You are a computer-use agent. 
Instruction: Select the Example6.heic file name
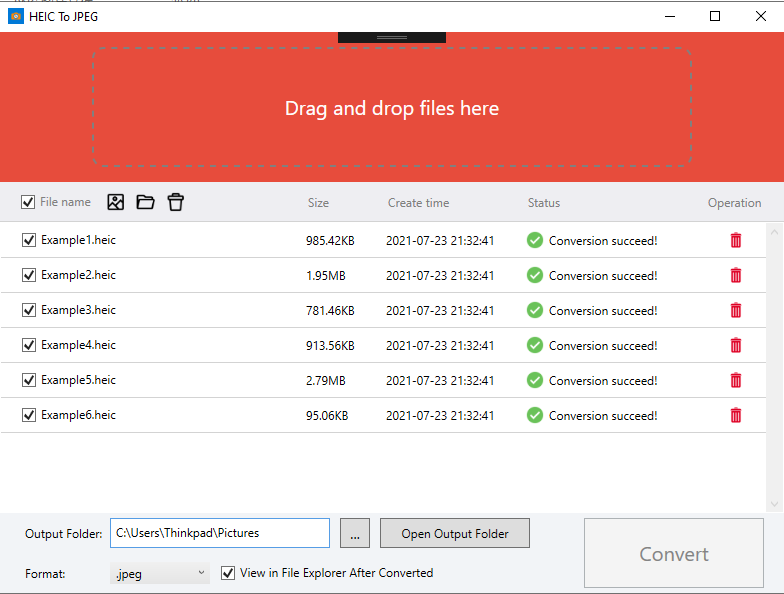click(78, 415)
